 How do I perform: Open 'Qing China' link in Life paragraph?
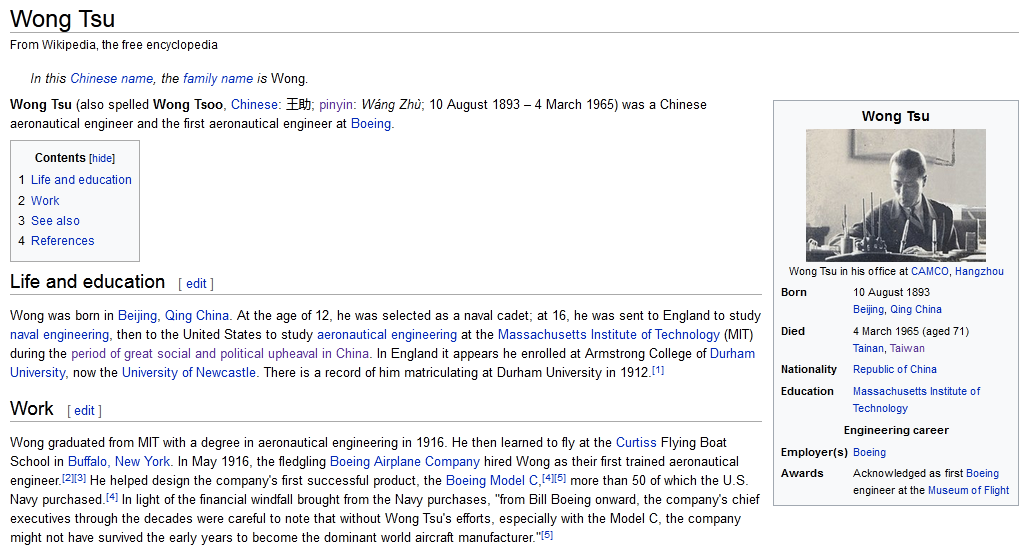click(x=197, y=316)
